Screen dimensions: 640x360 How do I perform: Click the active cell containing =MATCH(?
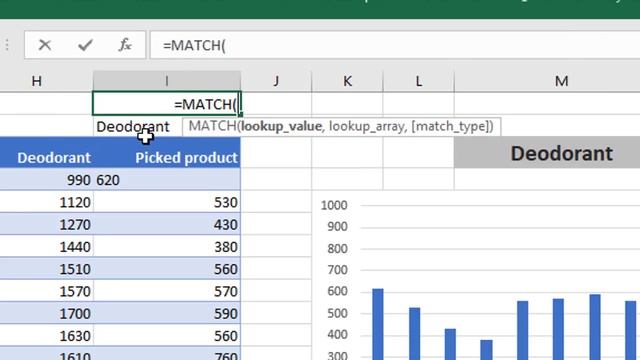167,104
